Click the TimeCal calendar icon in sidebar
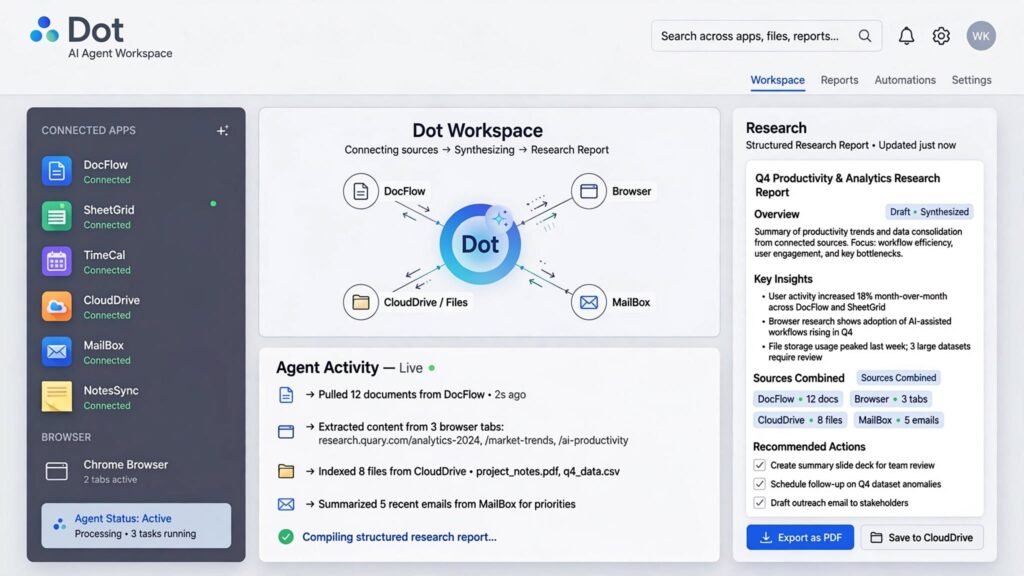This screenshot has height=576, width=1024. (57, 261)
